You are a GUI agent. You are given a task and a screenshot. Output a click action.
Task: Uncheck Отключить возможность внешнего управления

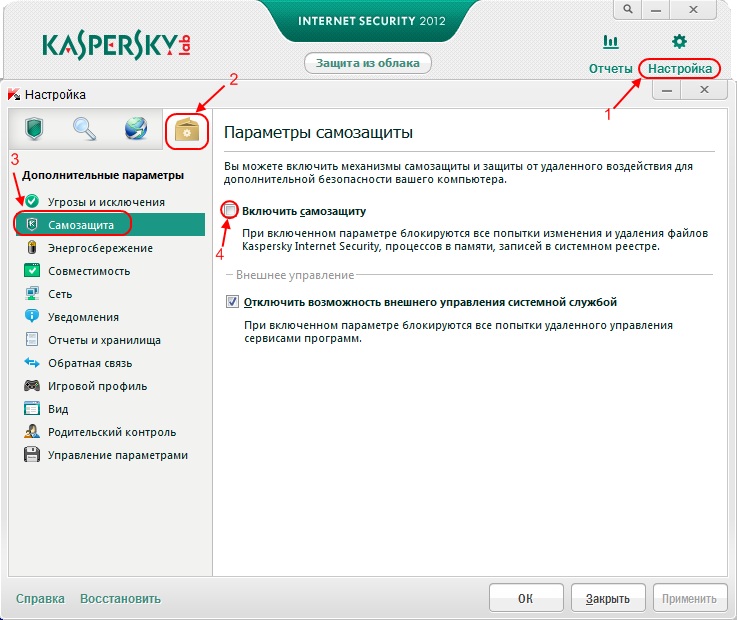click(232, 301)
